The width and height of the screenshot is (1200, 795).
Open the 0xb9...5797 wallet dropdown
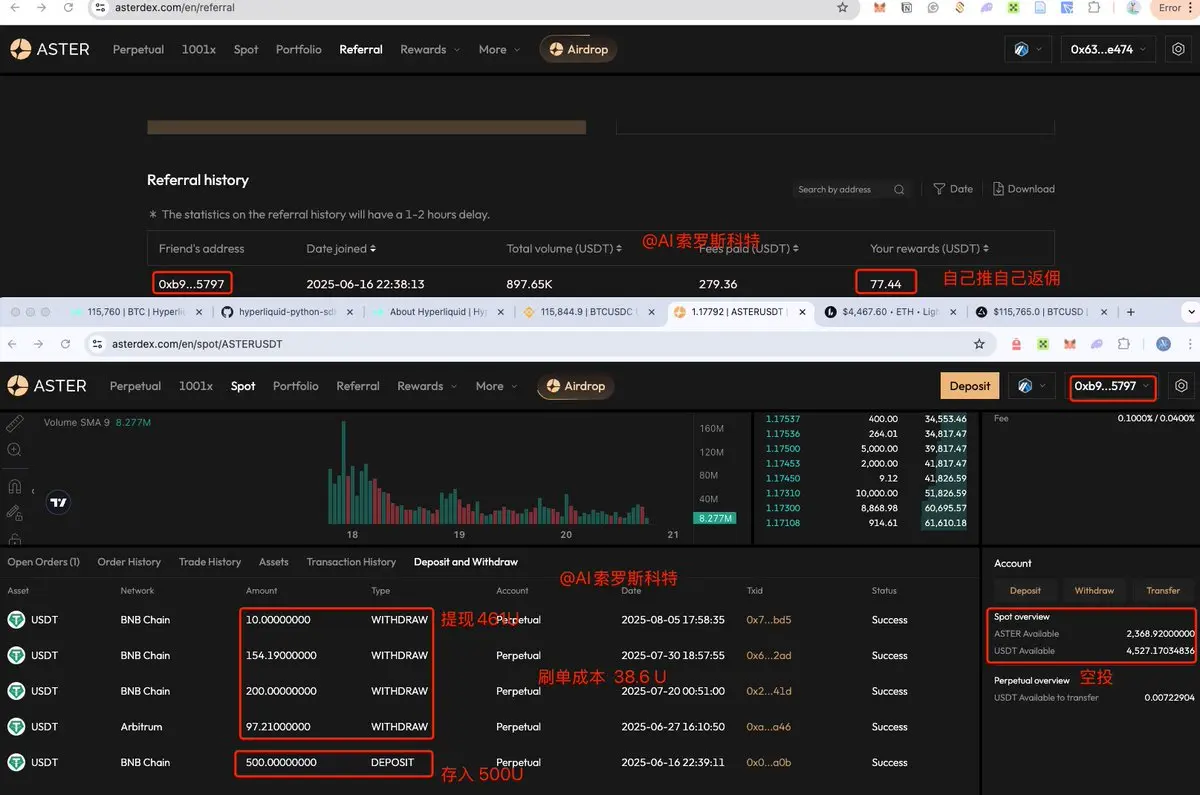(x=1114, y=386)
